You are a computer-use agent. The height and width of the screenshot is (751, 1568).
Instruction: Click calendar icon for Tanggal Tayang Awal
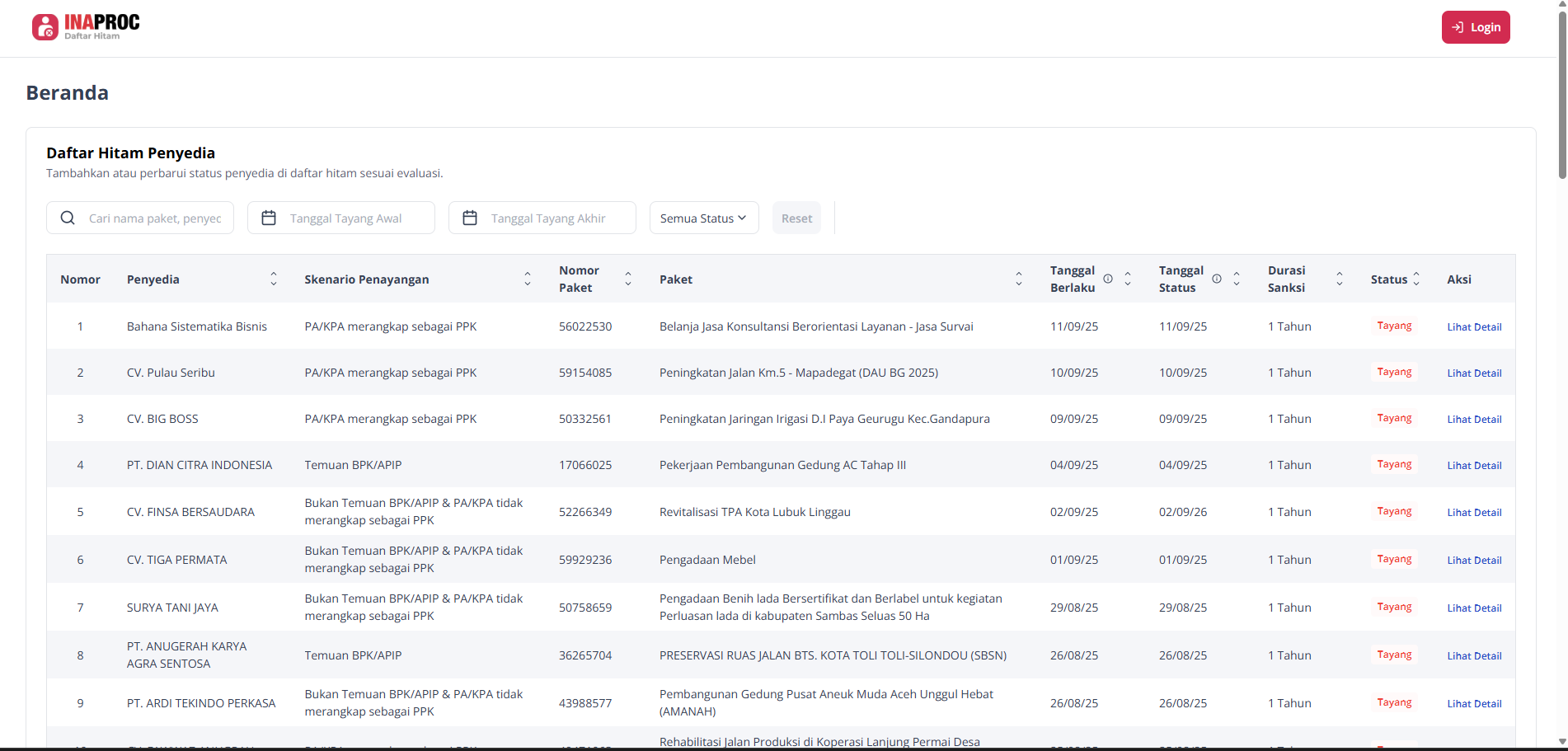(x=269, y=218)
